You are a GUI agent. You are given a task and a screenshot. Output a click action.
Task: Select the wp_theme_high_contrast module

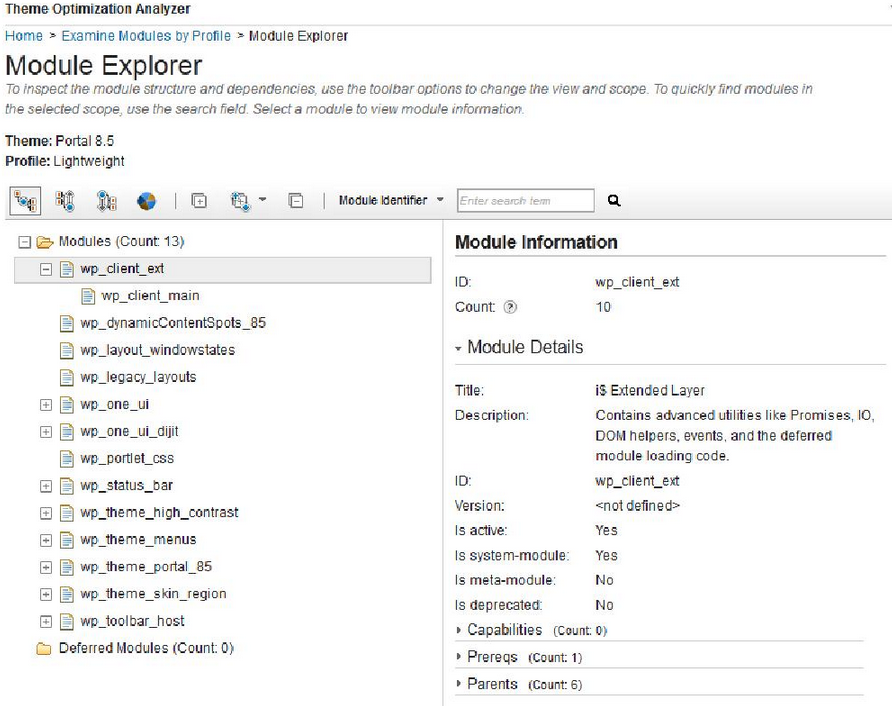point(159,513)
